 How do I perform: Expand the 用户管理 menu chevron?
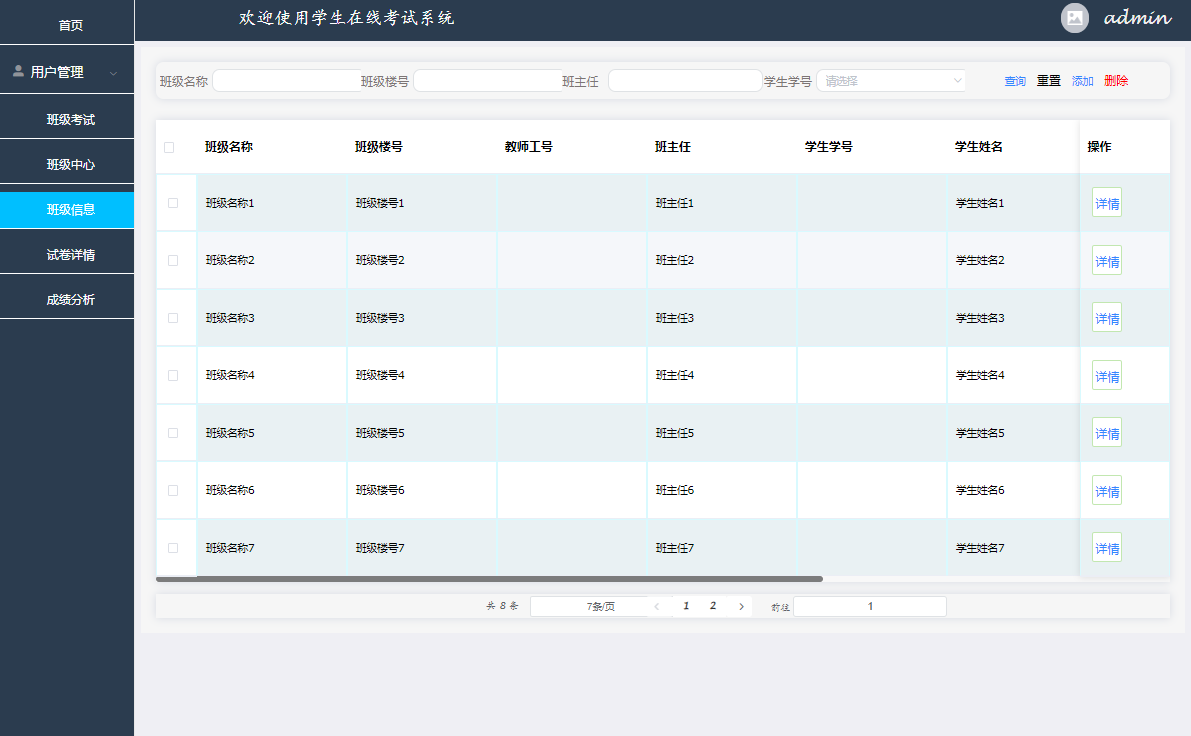point(113,73)
